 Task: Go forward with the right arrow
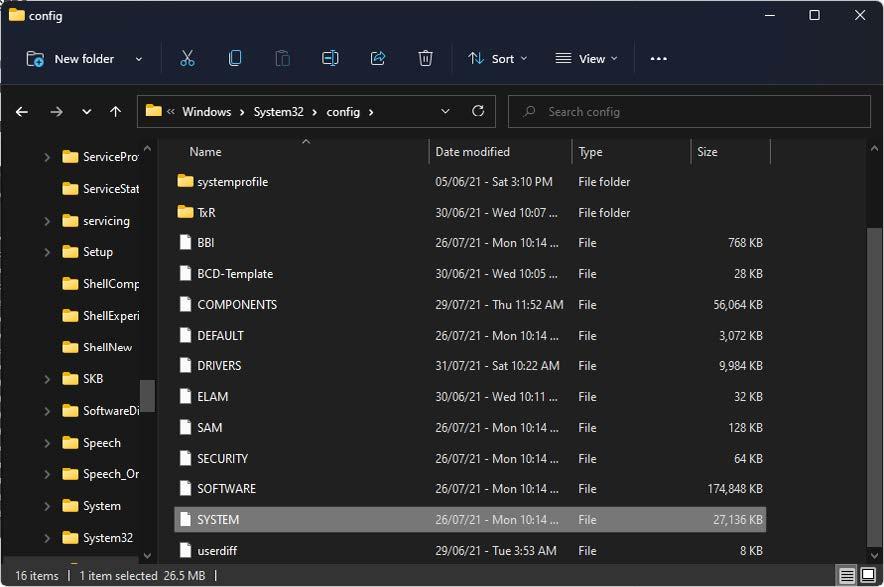(x=56, y=112)
